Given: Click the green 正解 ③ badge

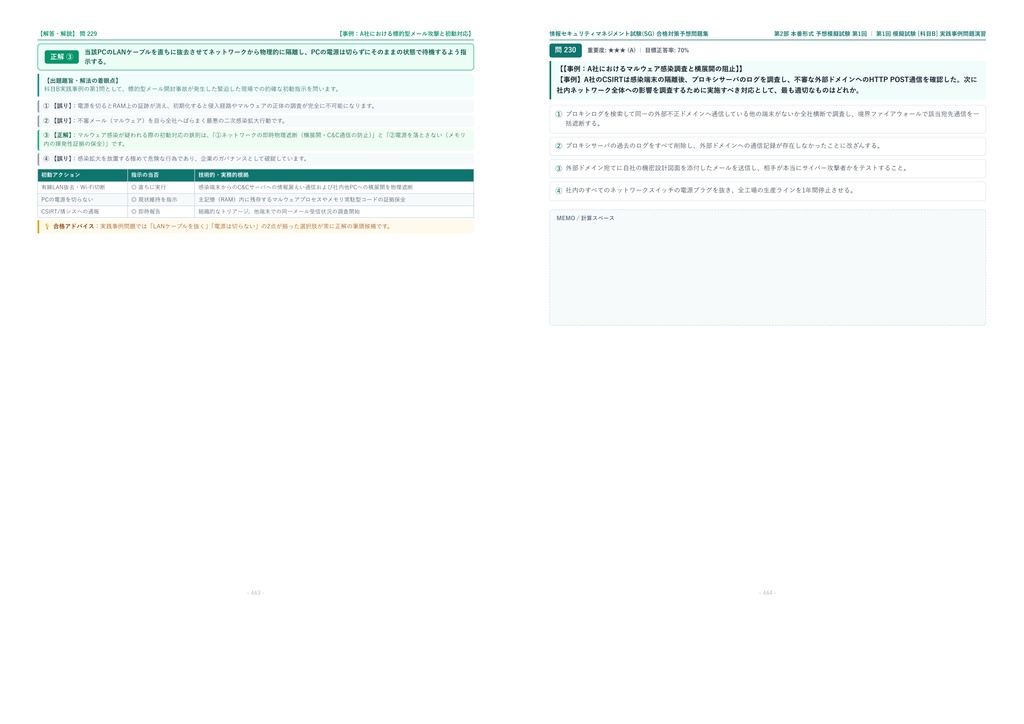Looking at the screenshot, I should coord(61,57).
